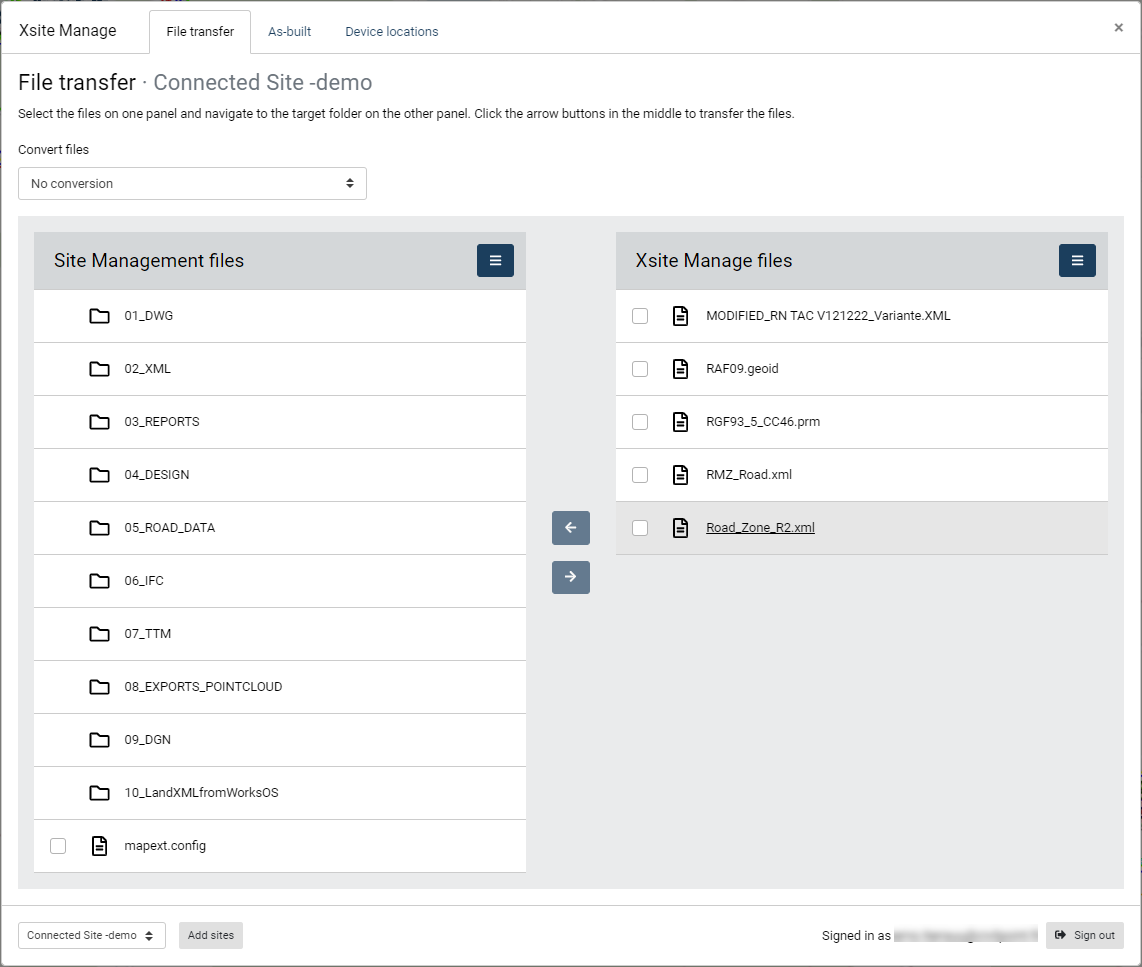Viewport: 1142px width, 967px height.
Task: Tick the mapext.config checkbox
Action: coord(58,846)
